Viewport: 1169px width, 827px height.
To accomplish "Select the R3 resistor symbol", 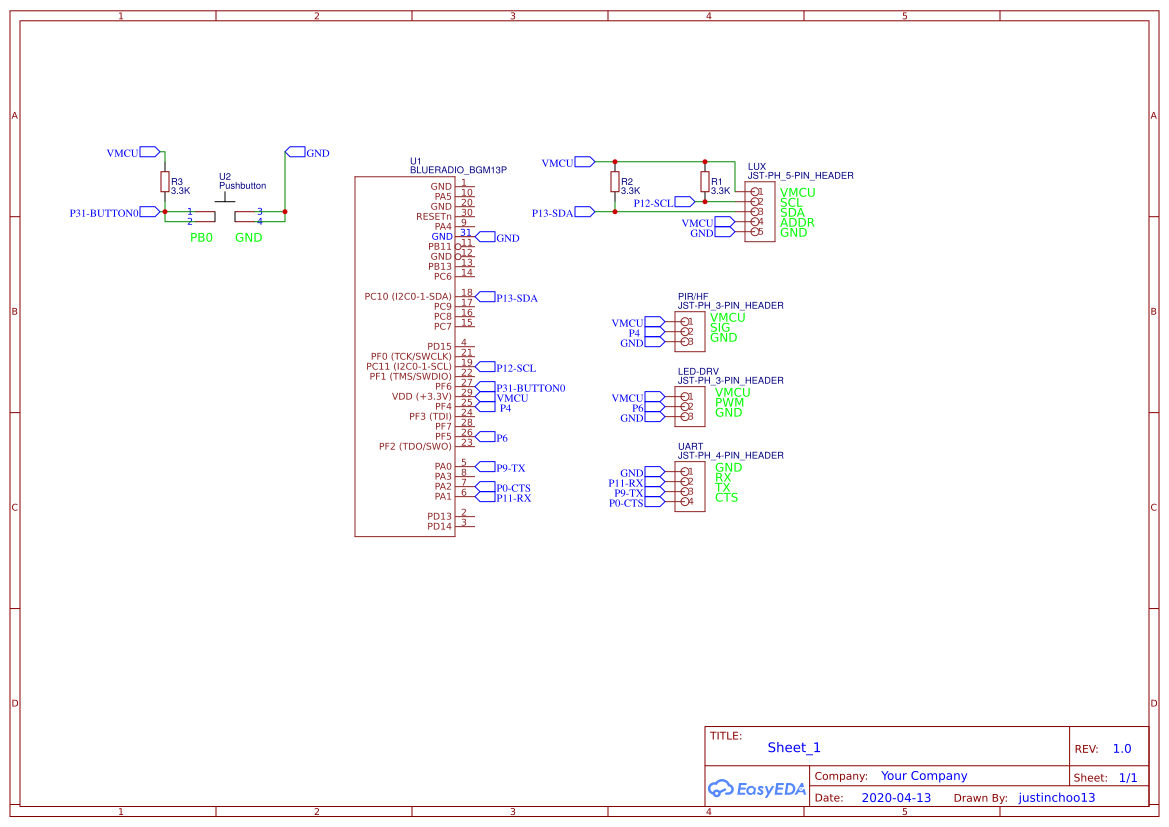I will (x=165, y=182).
